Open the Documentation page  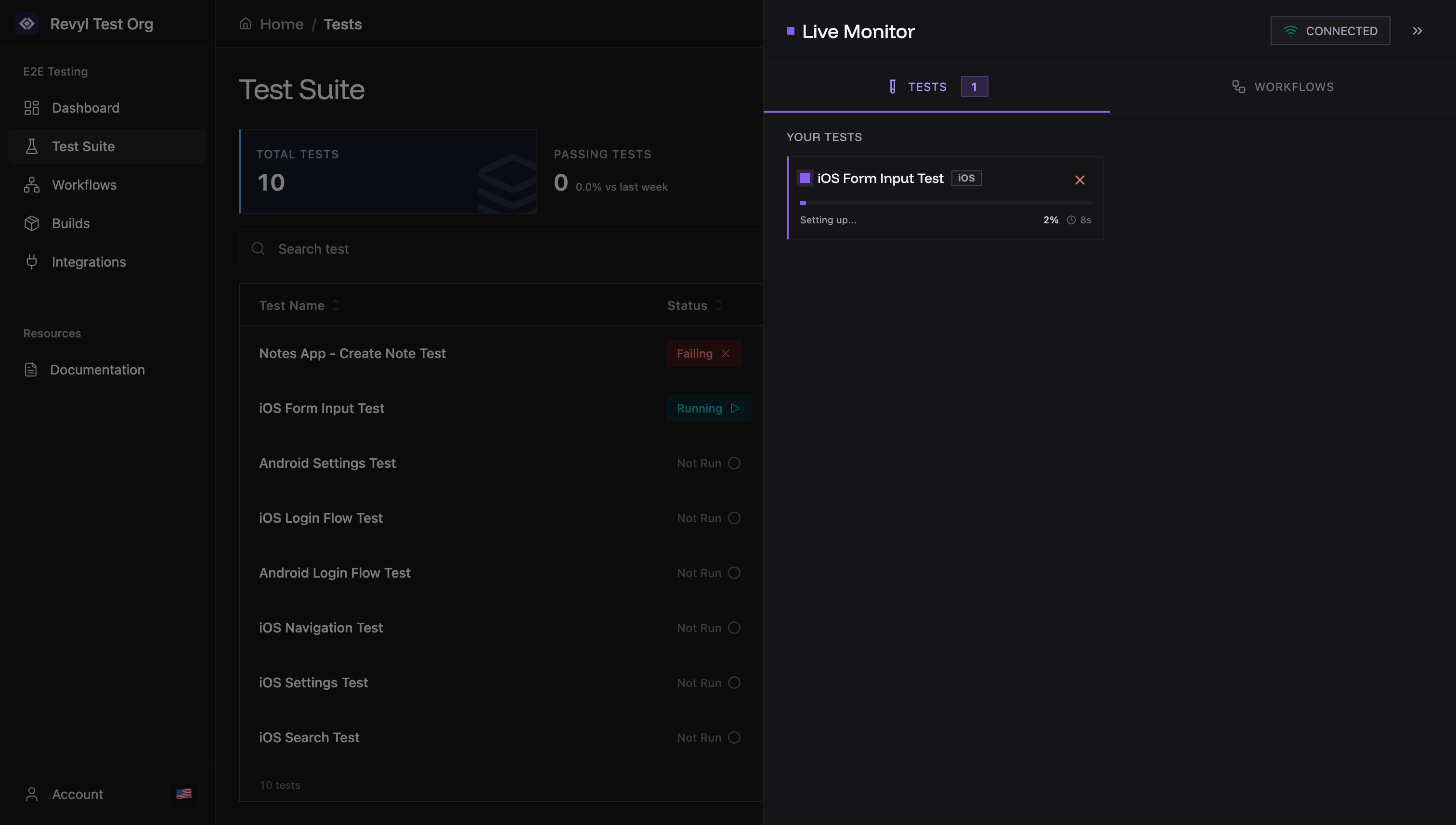pos(97,370)
